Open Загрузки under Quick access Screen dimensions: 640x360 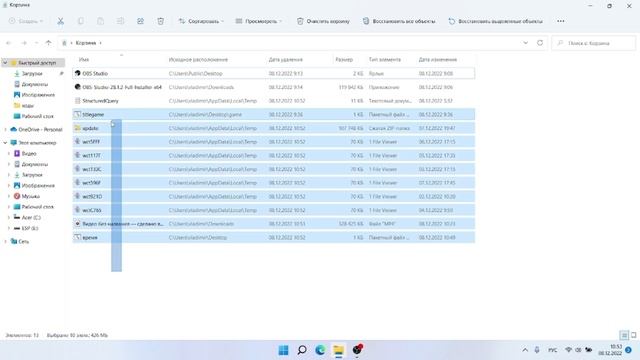point(32,73)
